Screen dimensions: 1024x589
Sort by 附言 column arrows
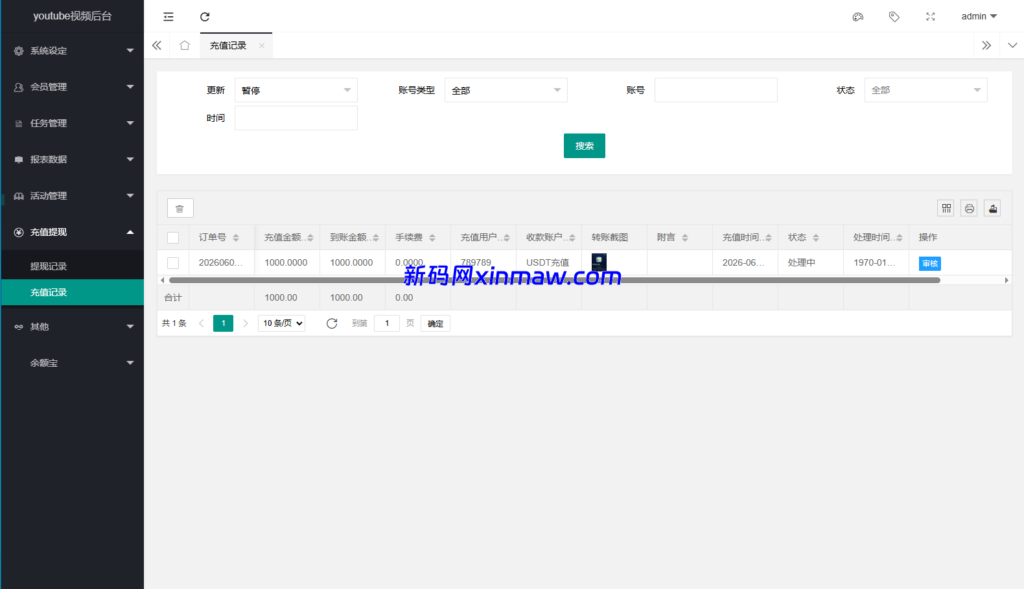684,238
